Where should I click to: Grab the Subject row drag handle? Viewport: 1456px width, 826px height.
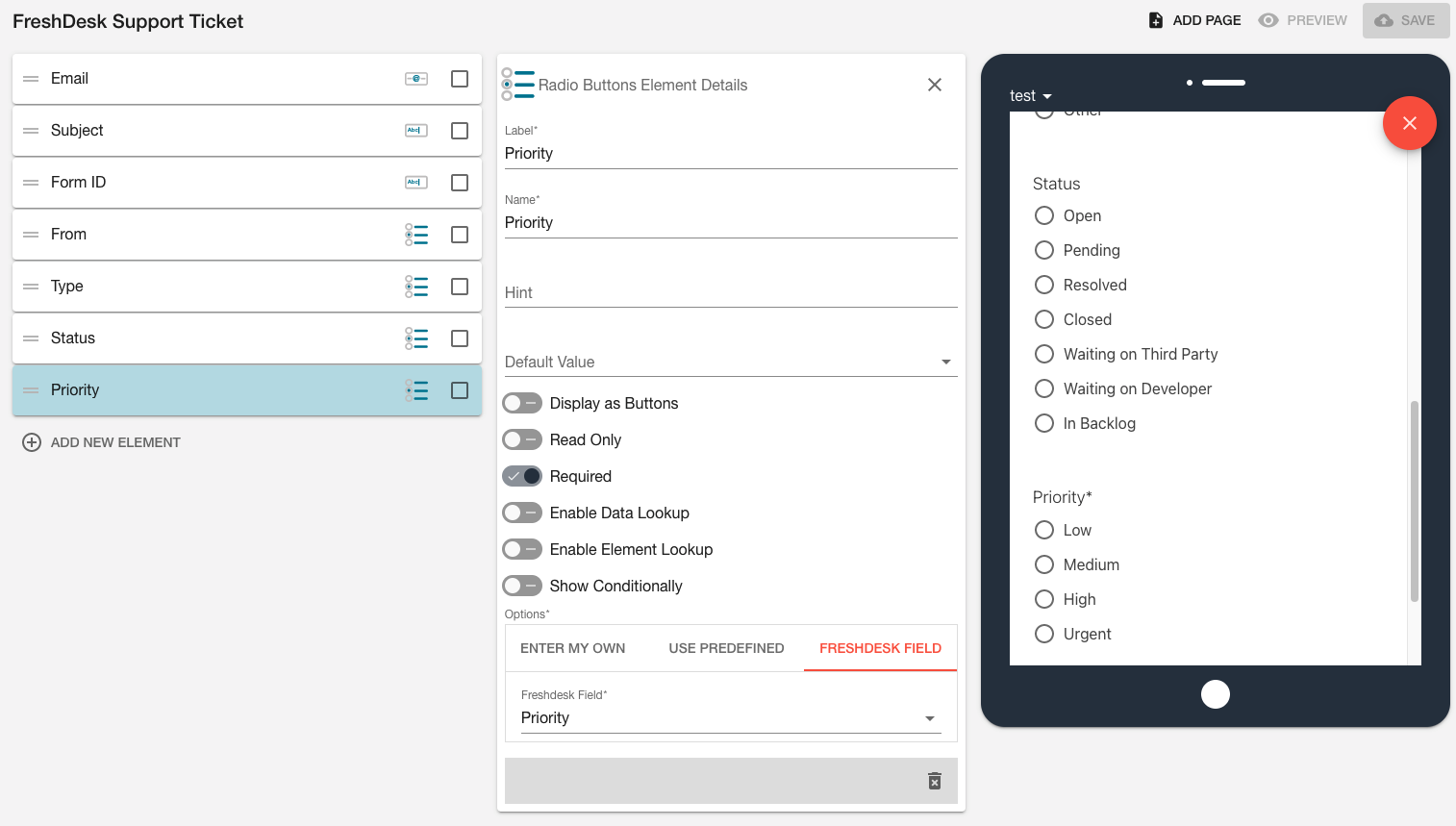31,131
